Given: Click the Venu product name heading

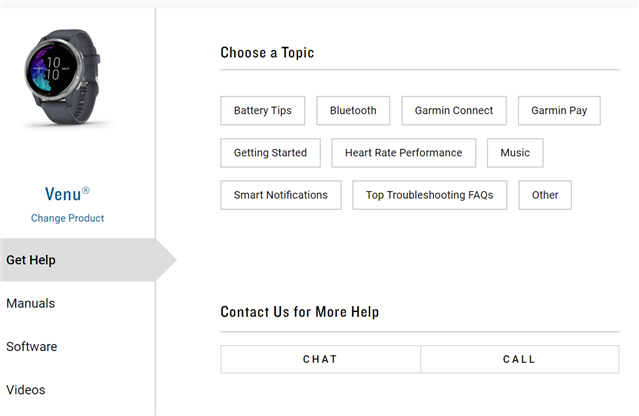Looking at the screenshot, I should pyautogui.click(x=67, y=194).
